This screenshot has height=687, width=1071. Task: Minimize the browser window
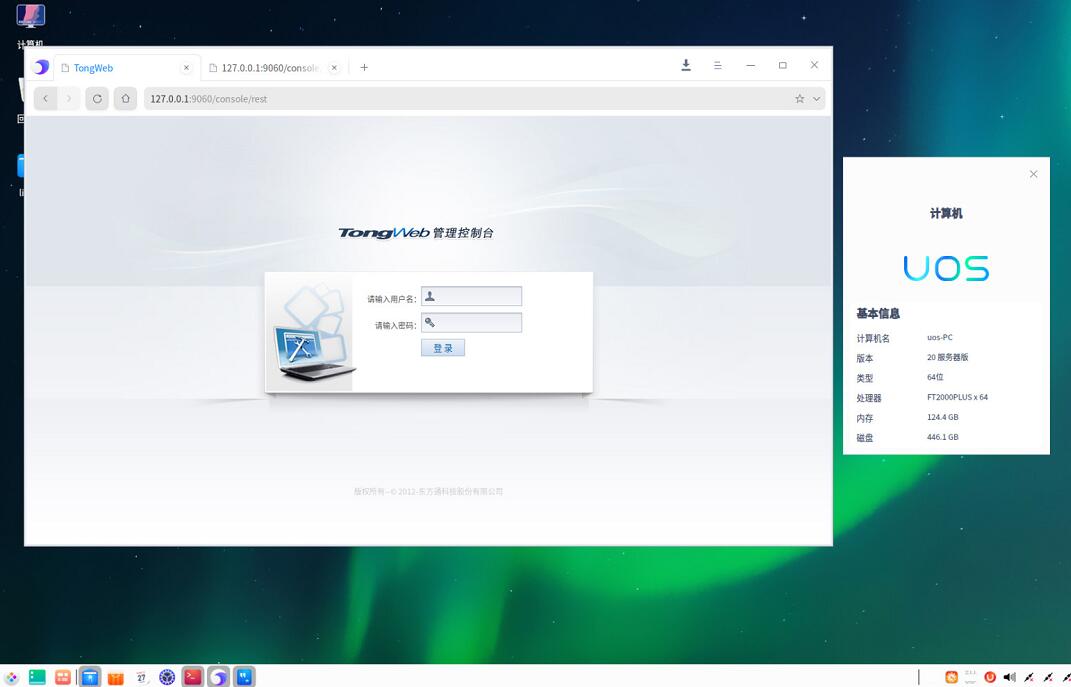pos(751,65)
